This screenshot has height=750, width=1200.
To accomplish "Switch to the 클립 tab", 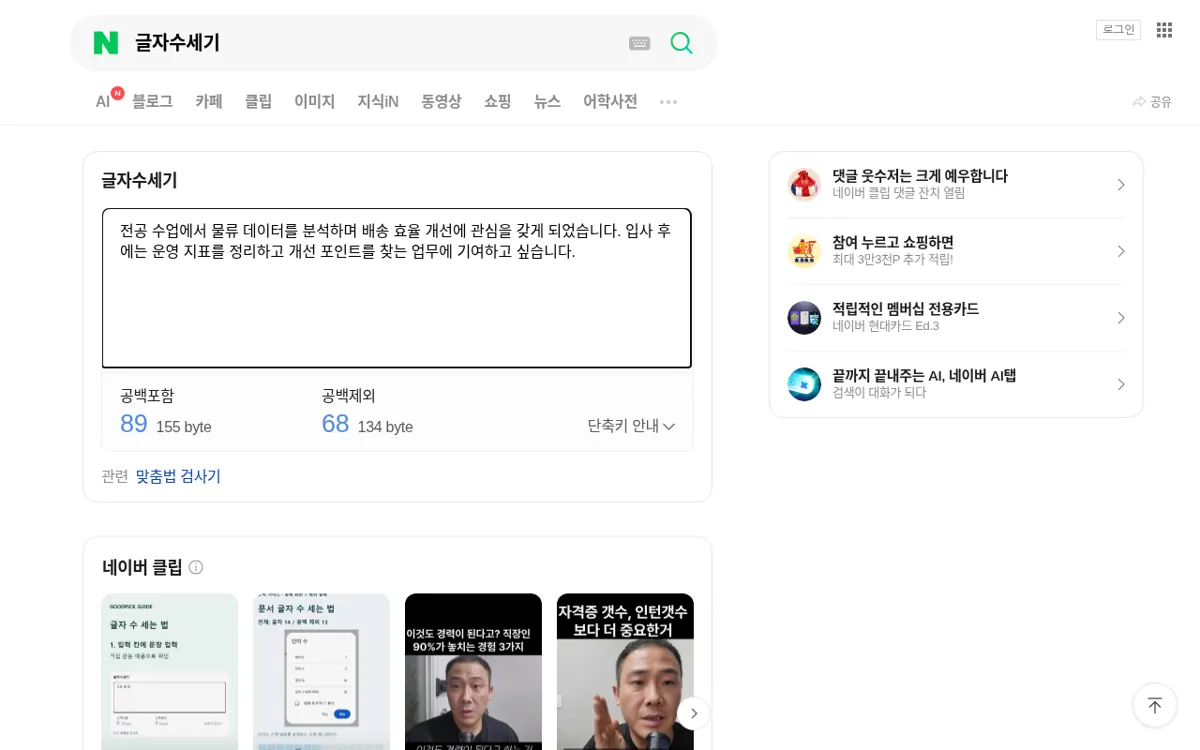I will [x=258, y=102].
